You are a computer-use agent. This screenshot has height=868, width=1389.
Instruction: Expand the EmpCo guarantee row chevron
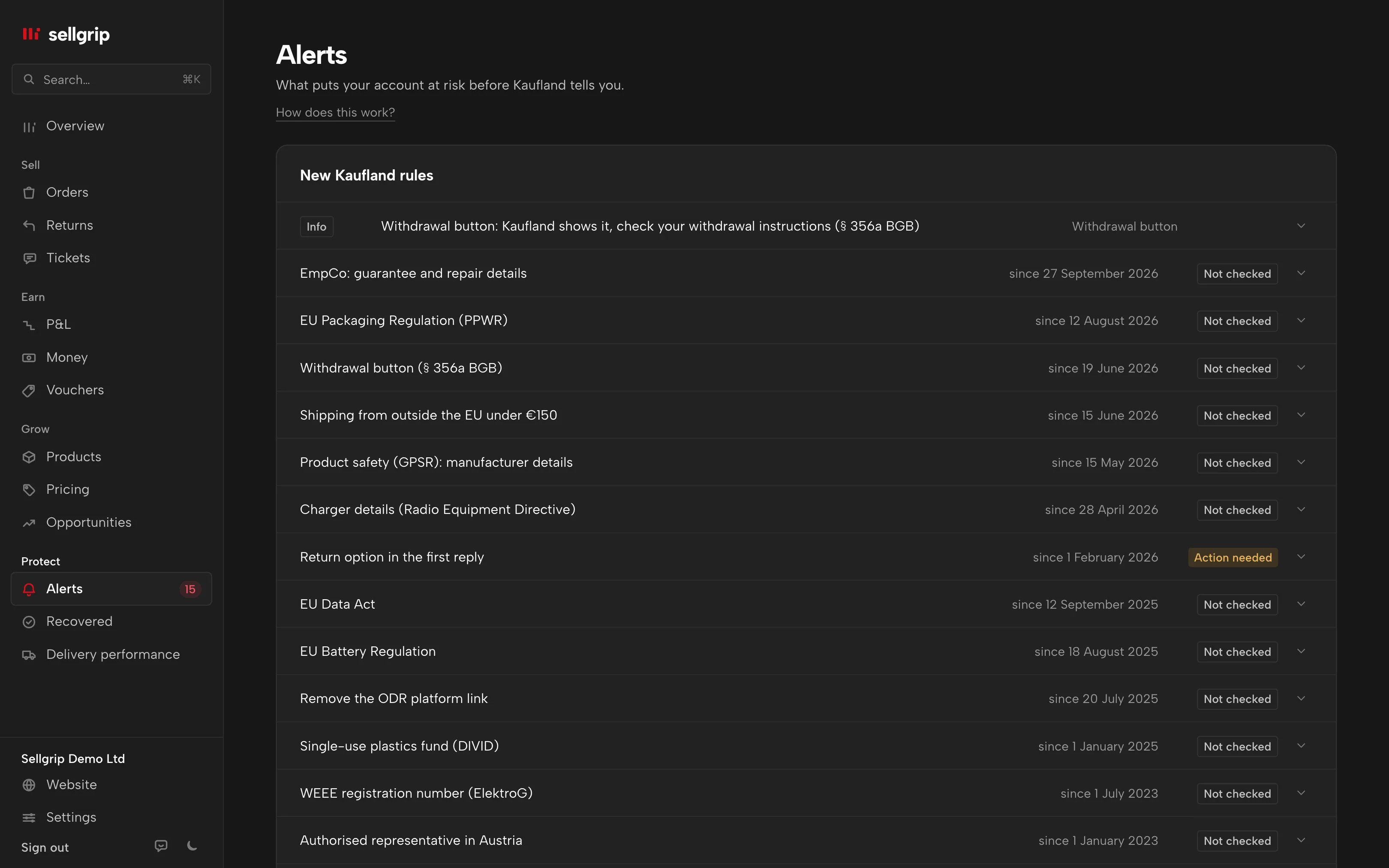pos(1301,273)
